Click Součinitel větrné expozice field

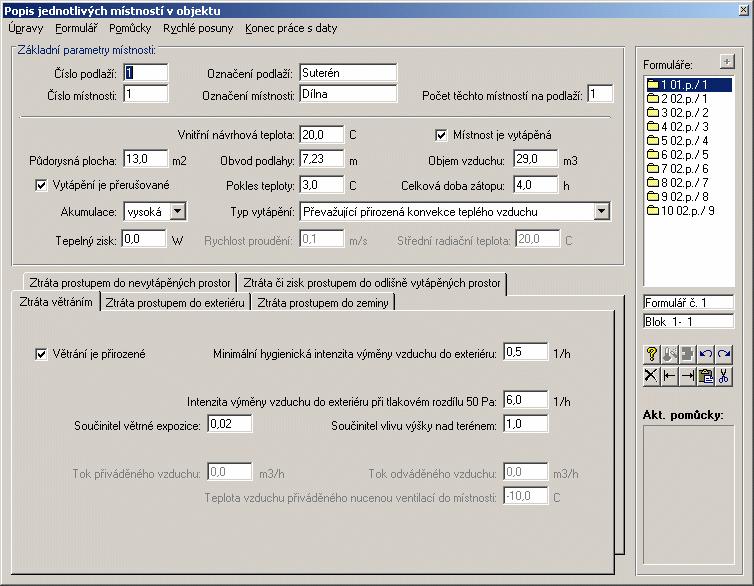229,424
